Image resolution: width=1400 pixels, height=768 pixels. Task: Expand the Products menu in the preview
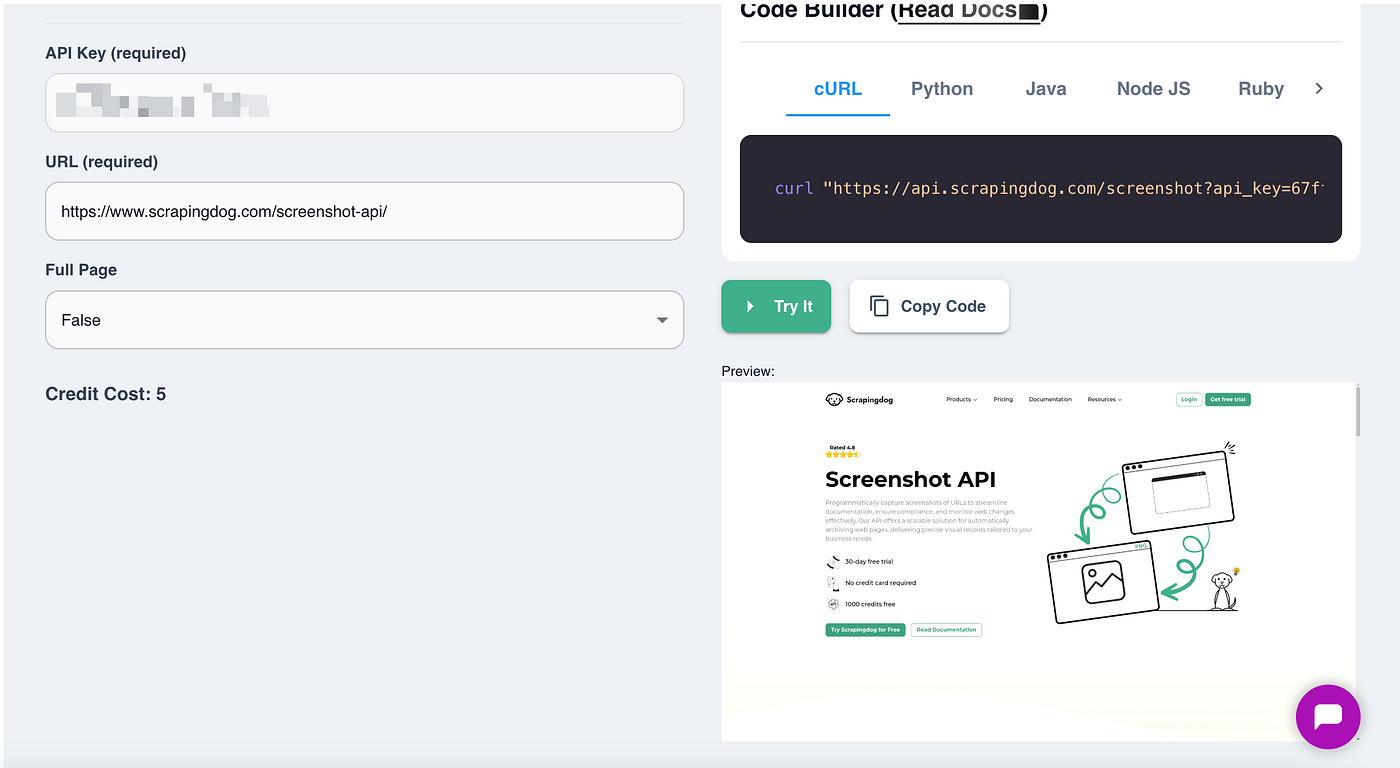pos(961,399)
